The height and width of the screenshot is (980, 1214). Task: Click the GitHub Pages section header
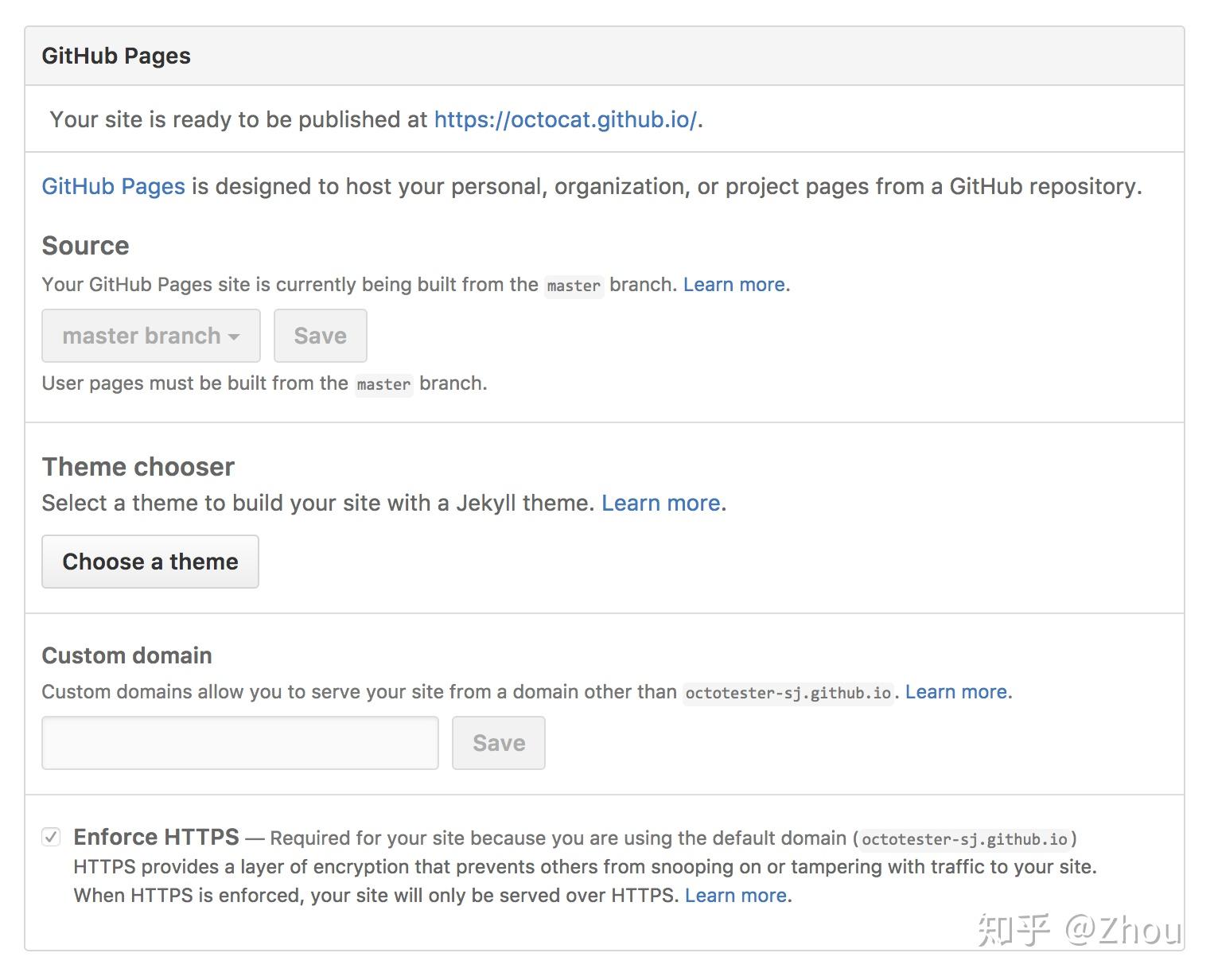[x=116, y=56]
